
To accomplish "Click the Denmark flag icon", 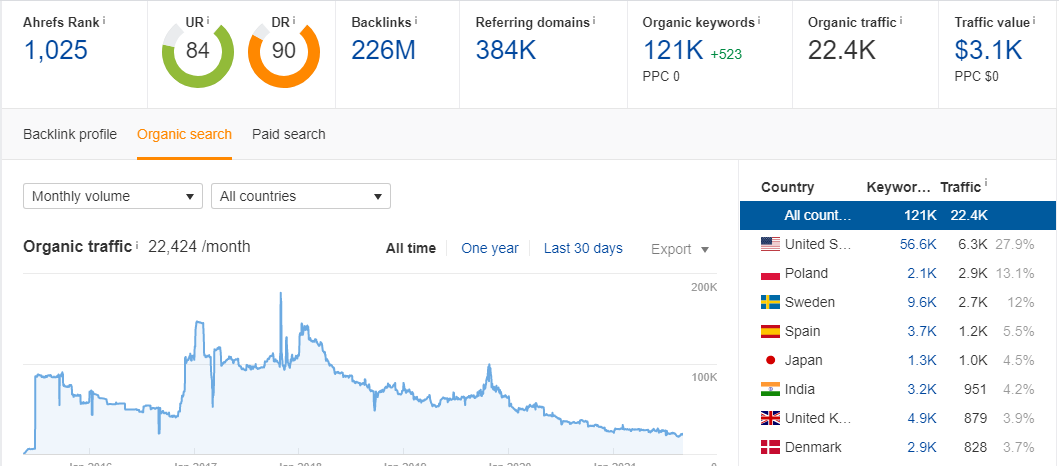I will 770,447.
